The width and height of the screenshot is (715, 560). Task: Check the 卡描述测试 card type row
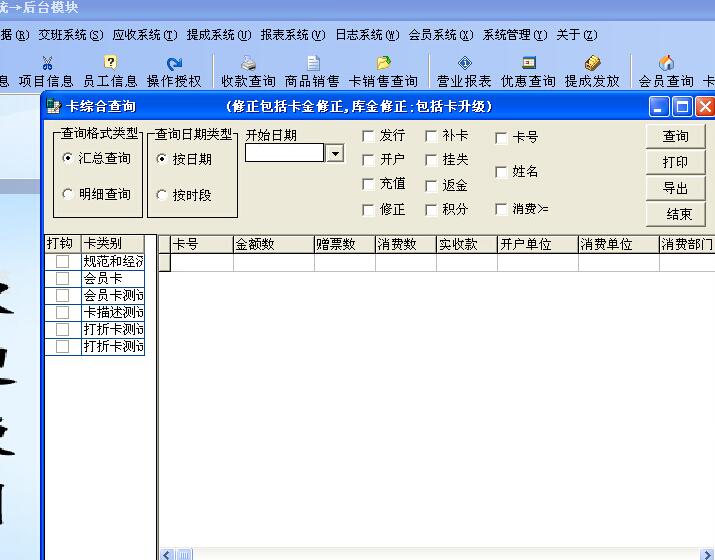(62, 312)
